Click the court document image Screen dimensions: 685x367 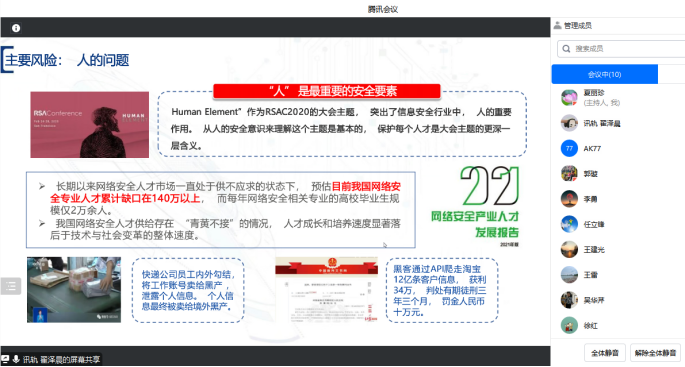point(326,290)
